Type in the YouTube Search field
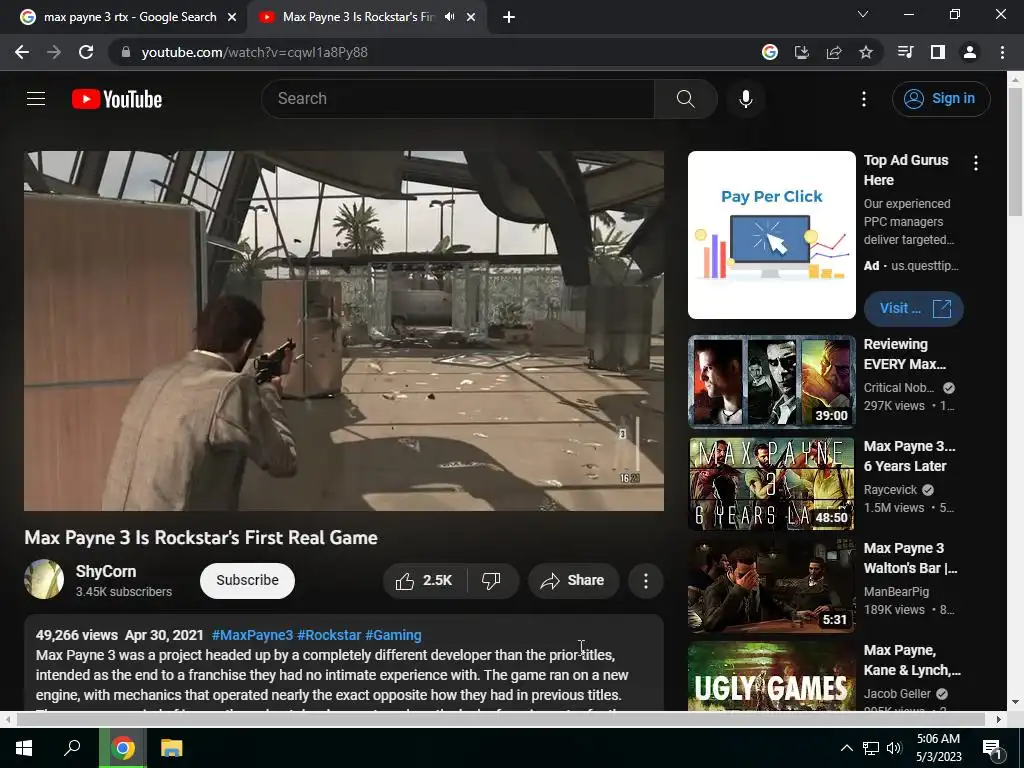Screen dimensions: 1024x768 [458, 99]
